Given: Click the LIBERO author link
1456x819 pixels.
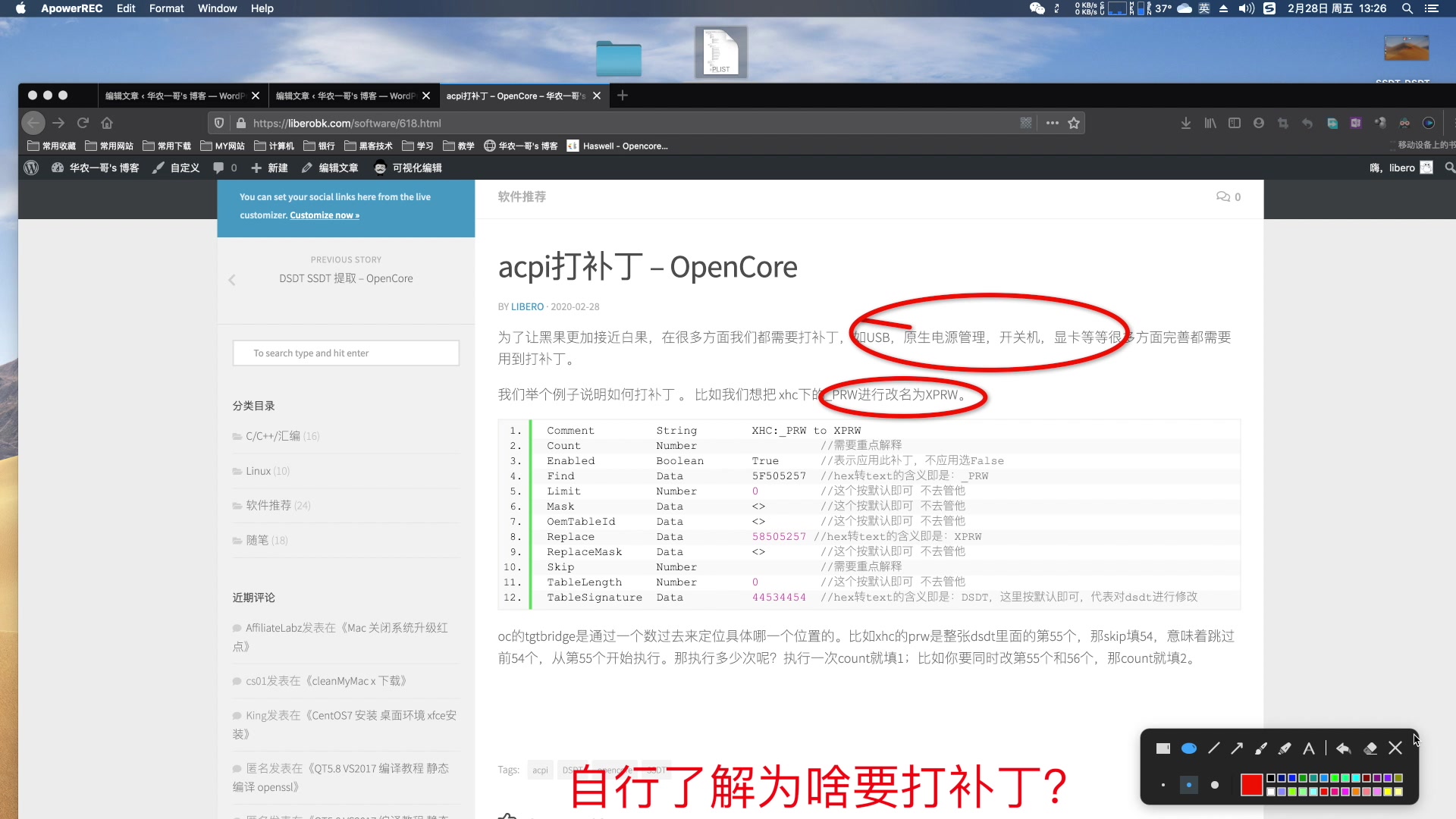Looking at the screenshot, I should tap(527, 307).
